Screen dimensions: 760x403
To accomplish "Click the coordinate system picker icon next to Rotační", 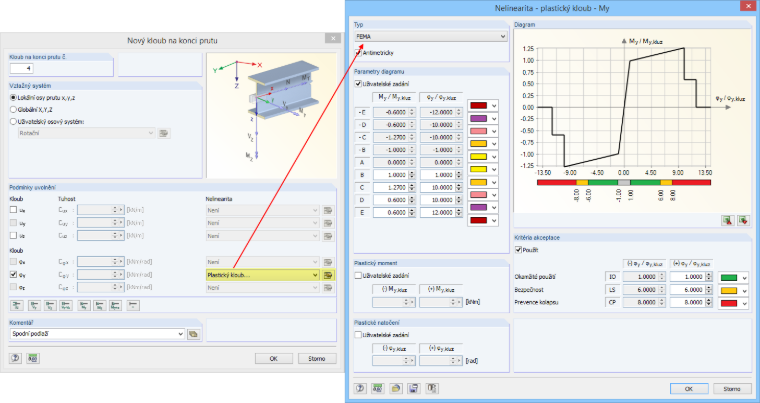I will pos(164,133).
